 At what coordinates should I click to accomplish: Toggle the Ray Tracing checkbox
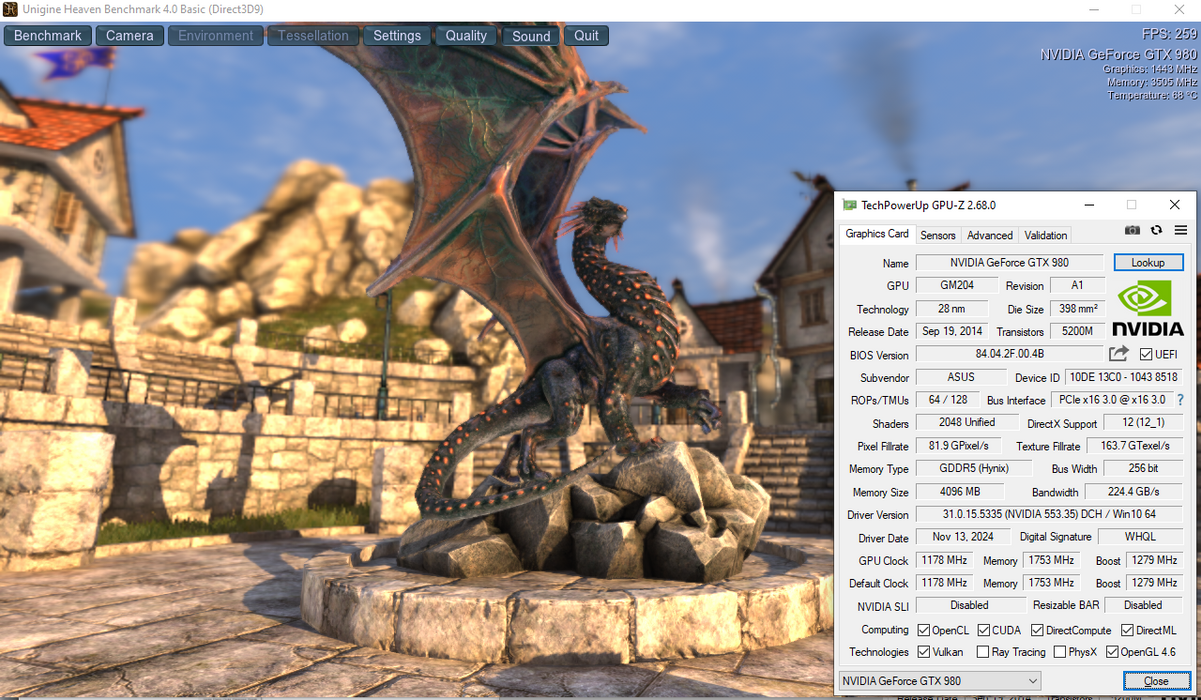pos(982,652)
